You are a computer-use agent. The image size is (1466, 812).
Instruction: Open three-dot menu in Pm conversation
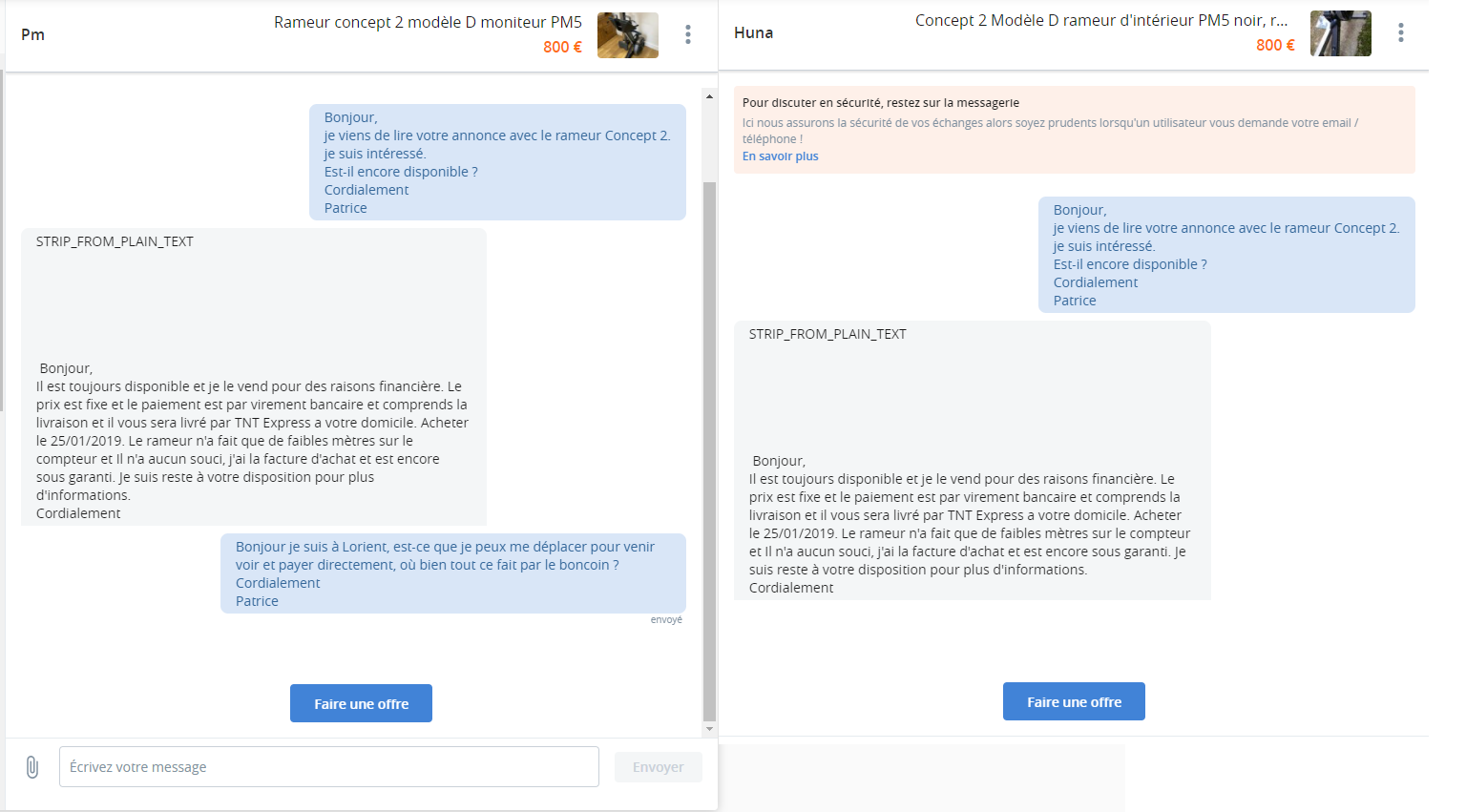687,35
